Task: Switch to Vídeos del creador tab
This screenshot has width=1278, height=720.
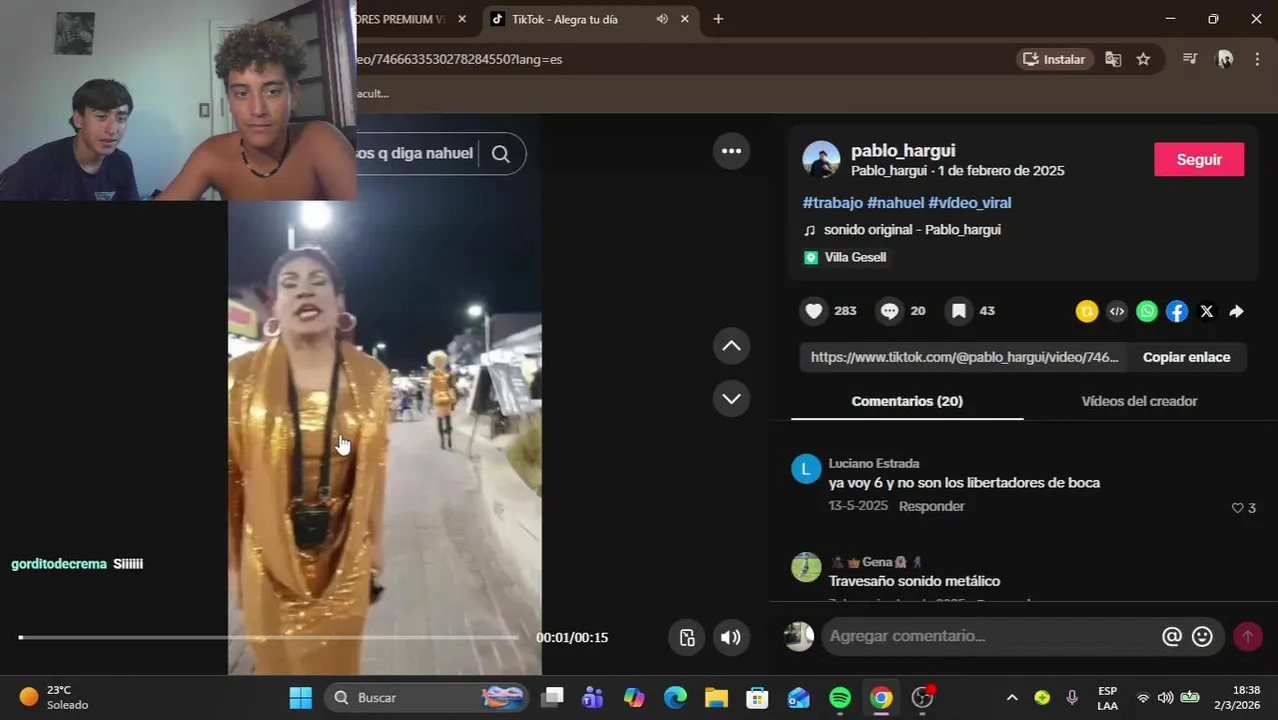Action: coord(1139,401)
